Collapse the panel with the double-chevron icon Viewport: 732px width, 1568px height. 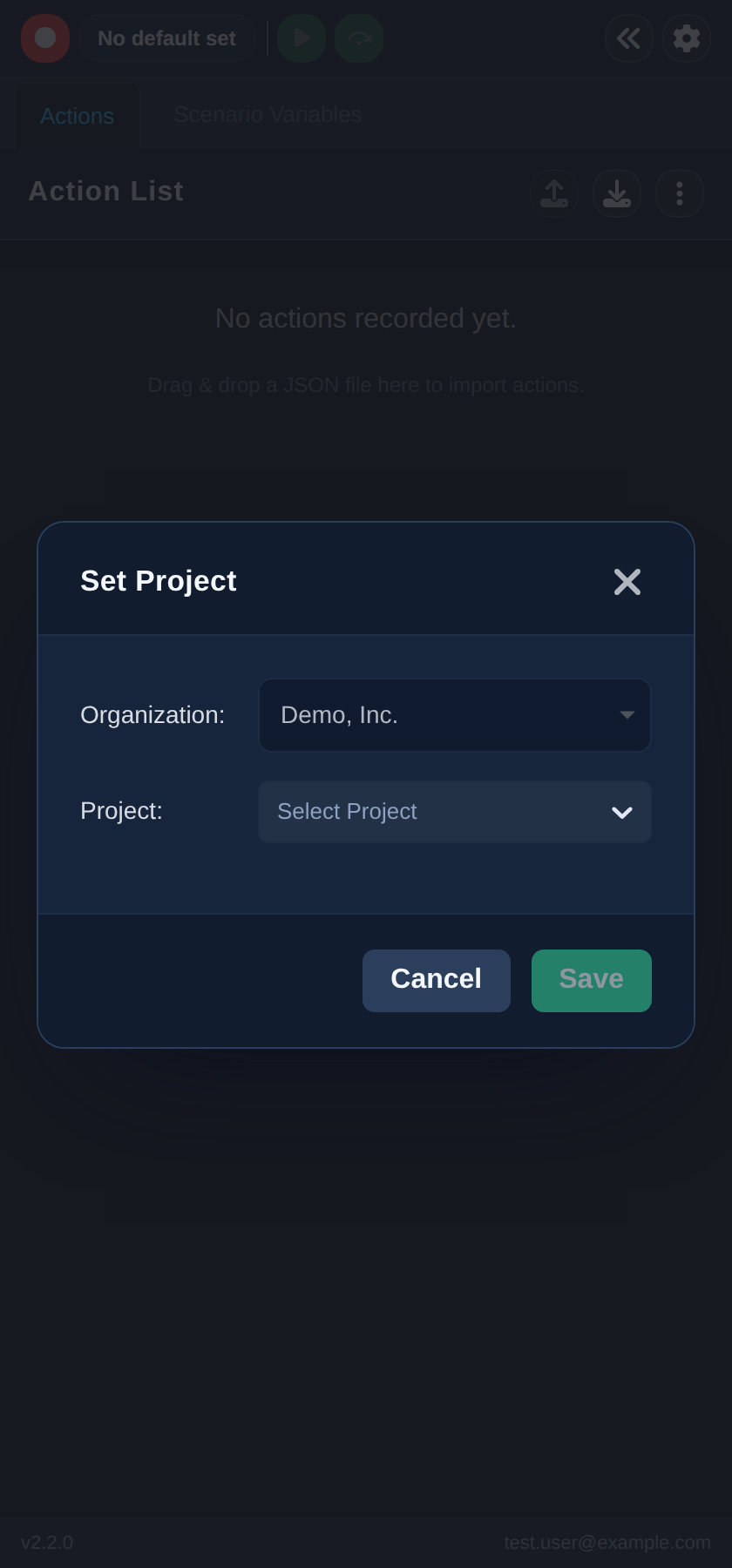click(629, 38)
